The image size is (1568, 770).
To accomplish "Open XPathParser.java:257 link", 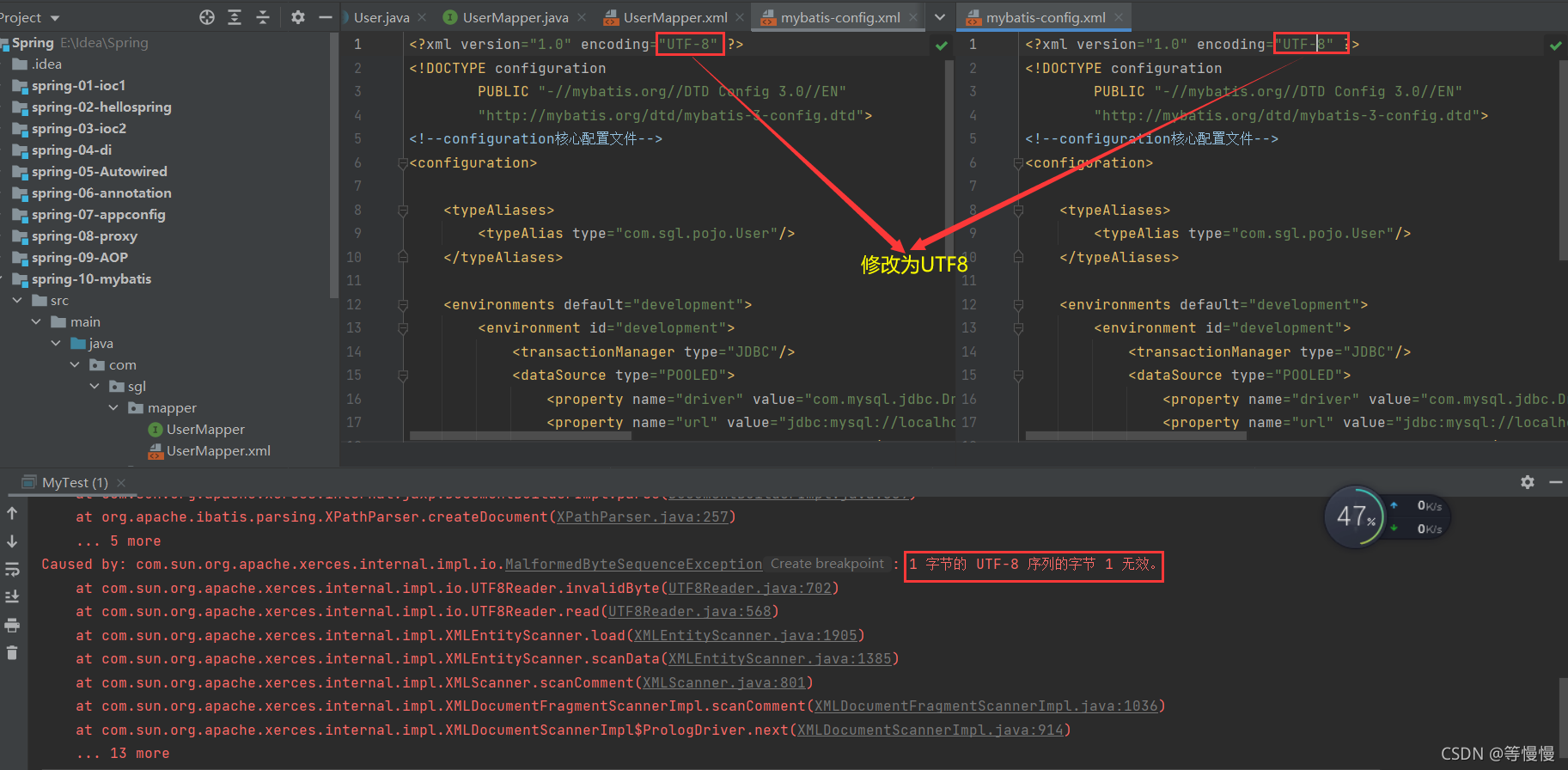I will click(642, 517).
